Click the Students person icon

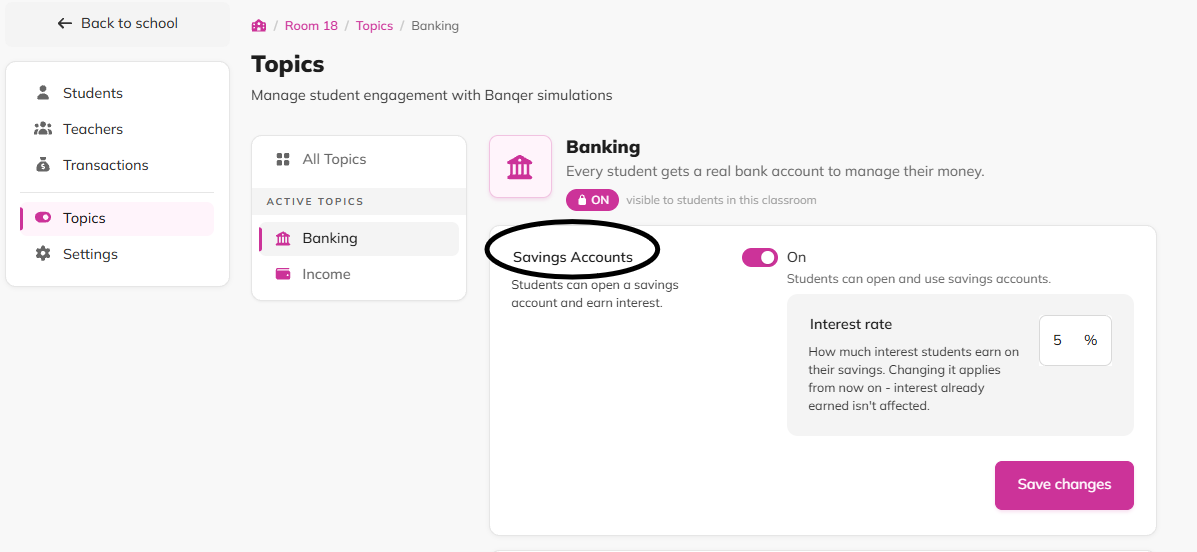(43, 93)
